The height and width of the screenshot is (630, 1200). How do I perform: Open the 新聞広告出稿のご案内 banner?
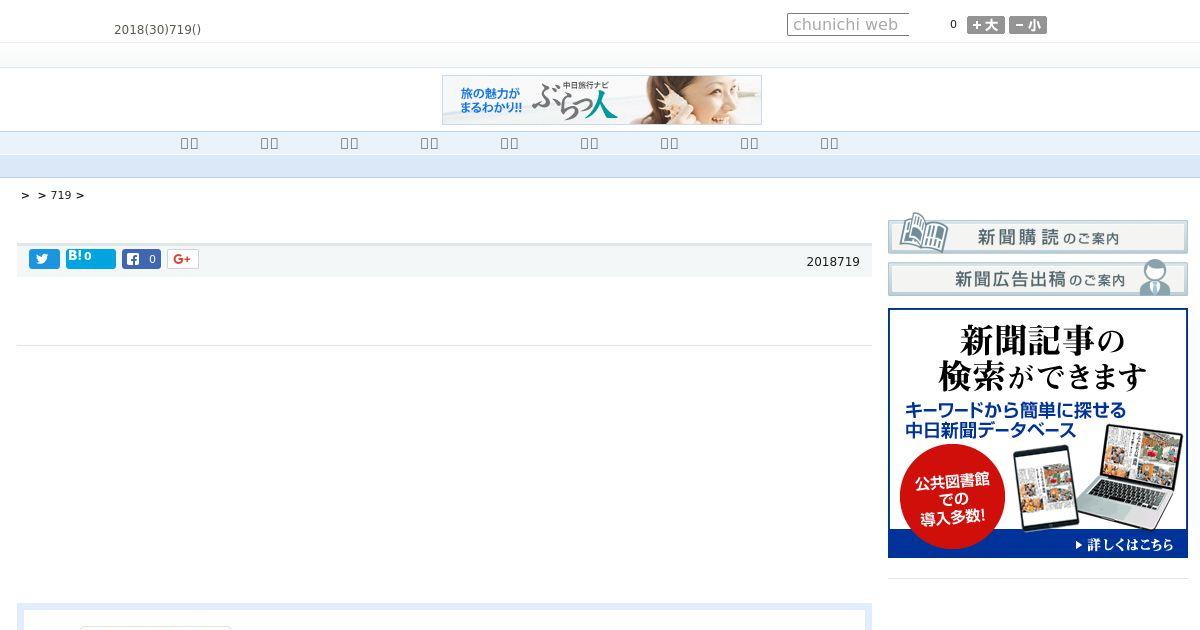tap(1038, 278)
